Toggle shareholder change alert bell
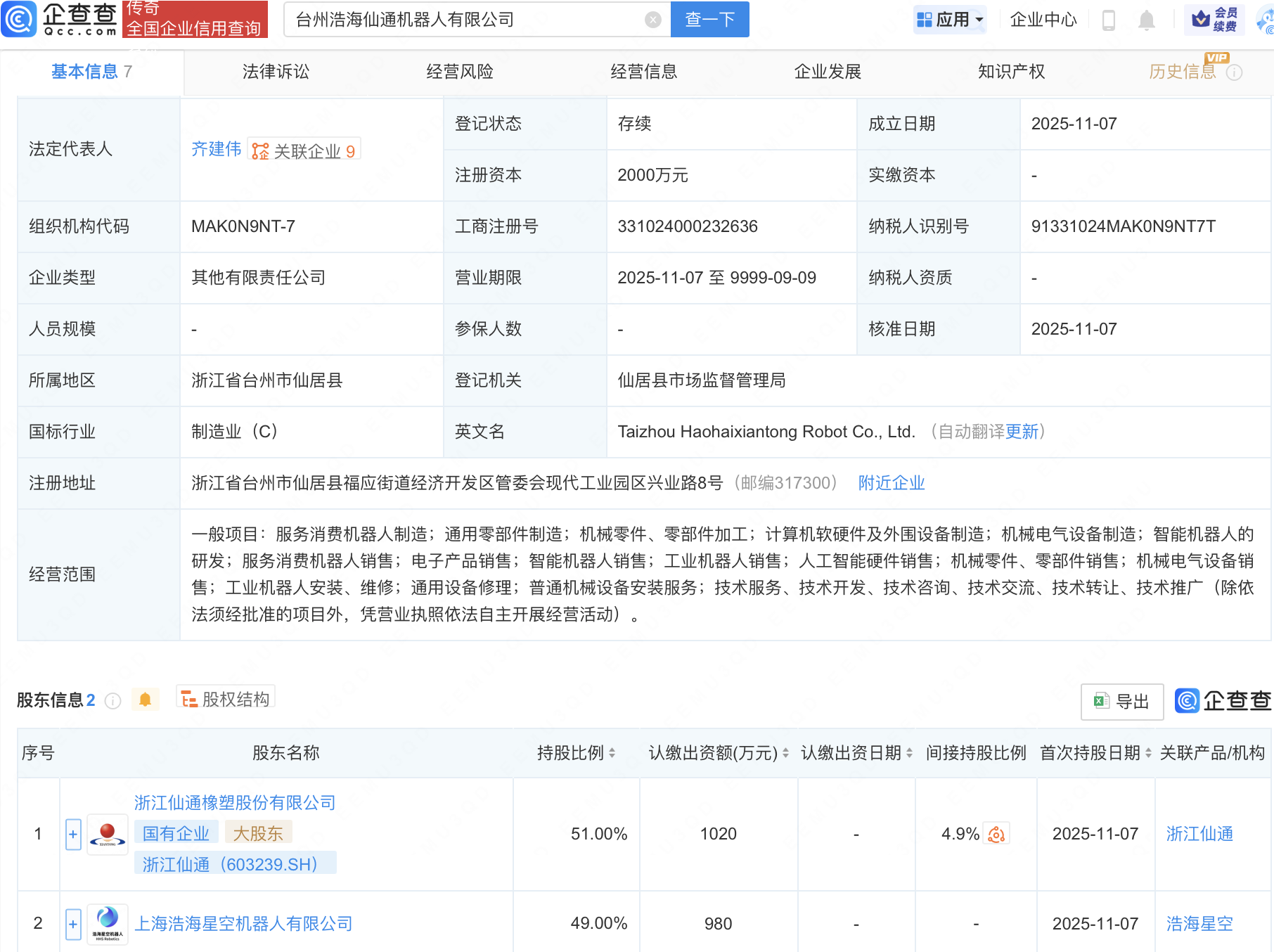 (146, 700)
